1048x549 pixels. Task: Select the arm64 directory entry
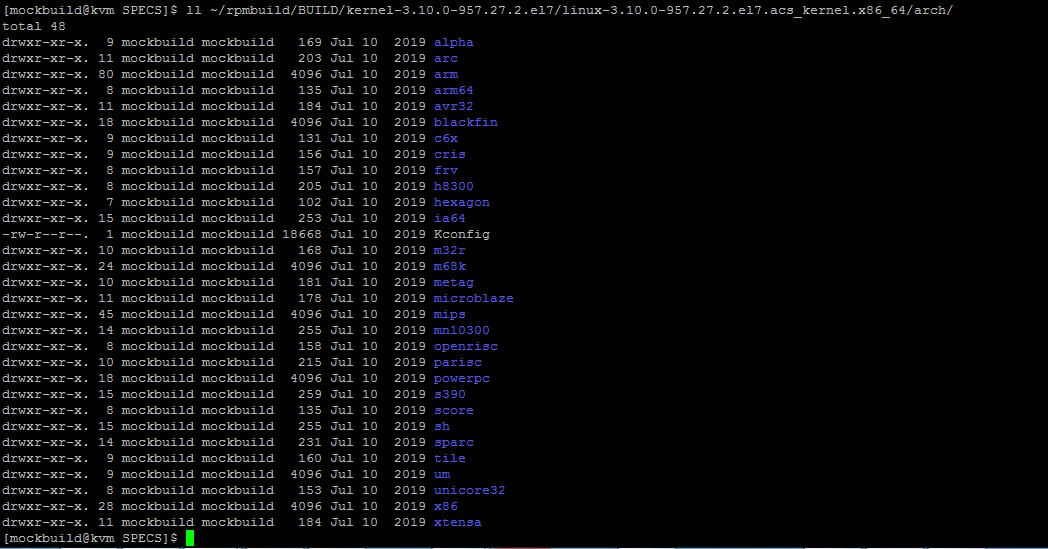(453, 90)
